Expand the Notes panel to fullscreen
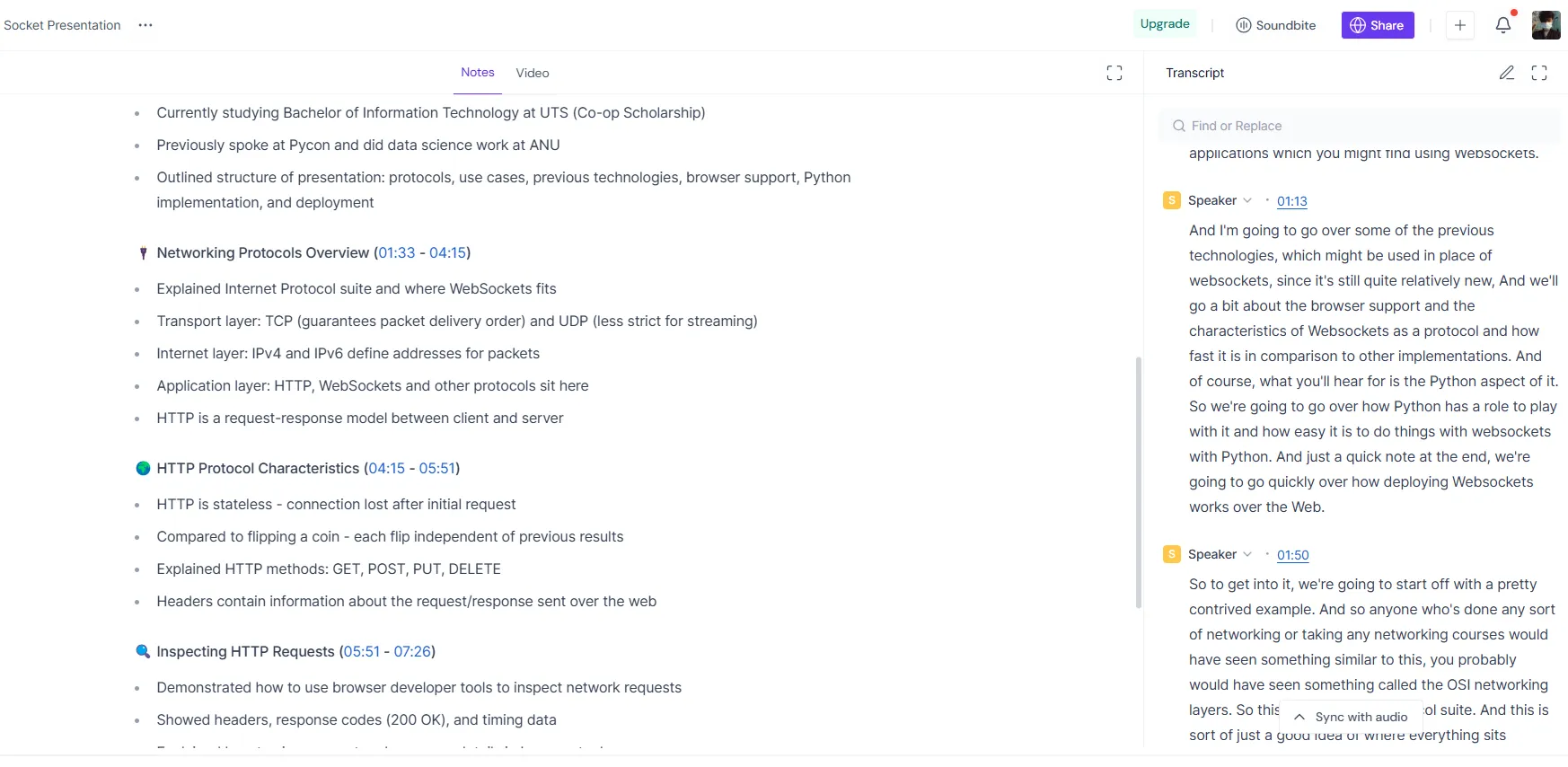Image resolution: width=1568 pixels, height=767 pixels. [x=1114, y=73]
